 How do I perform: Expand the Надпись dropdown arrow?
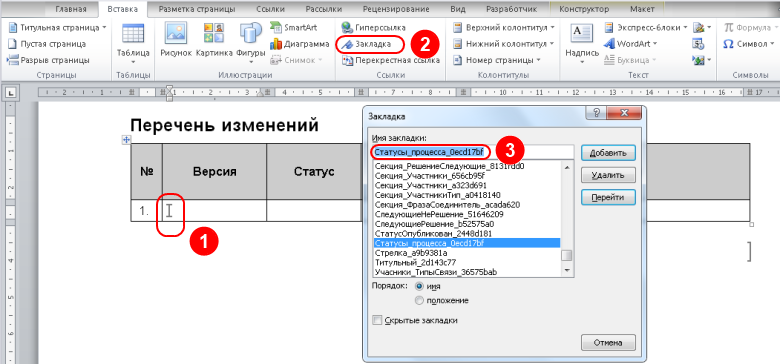tap(582, 63)
